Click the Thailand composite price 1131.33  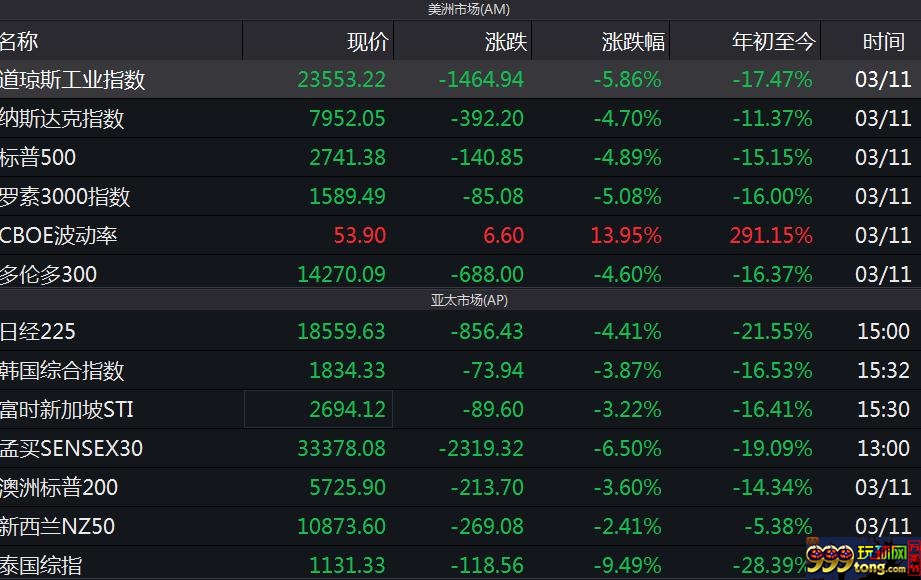(x=347, y=565)
